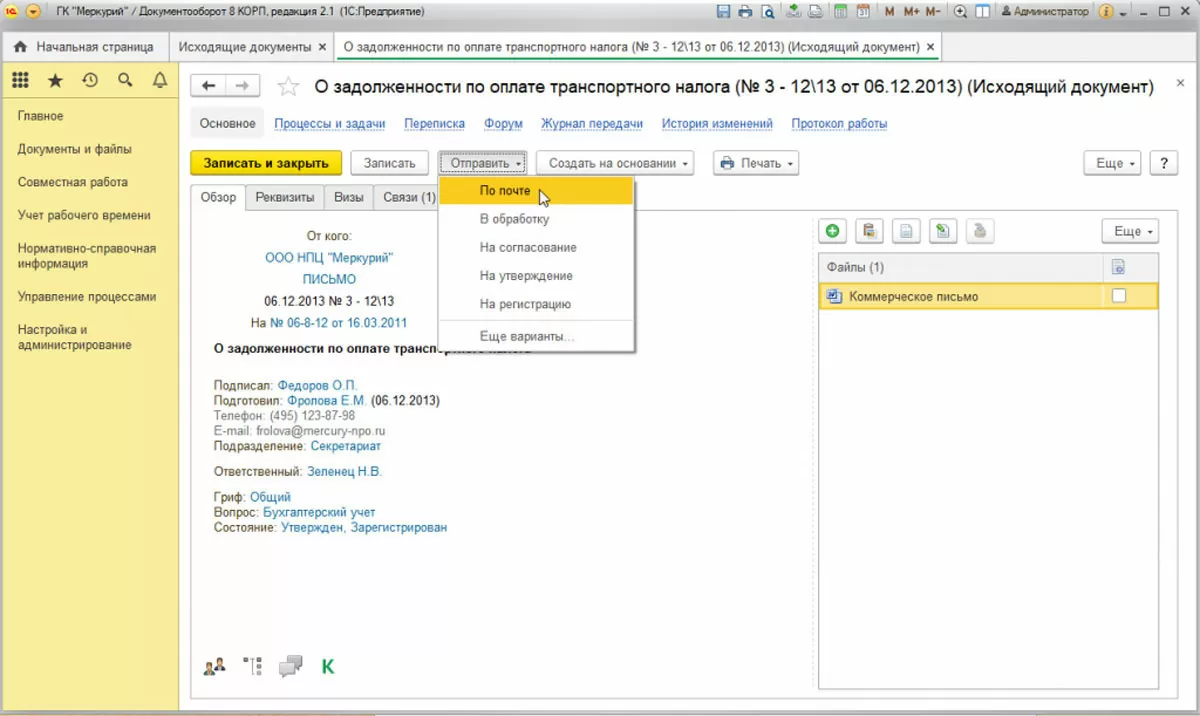Click the save diskette icon in title bar
The height and width of the screenshot is (716, 1200).
pyautogui.click(x=723, y=12)
